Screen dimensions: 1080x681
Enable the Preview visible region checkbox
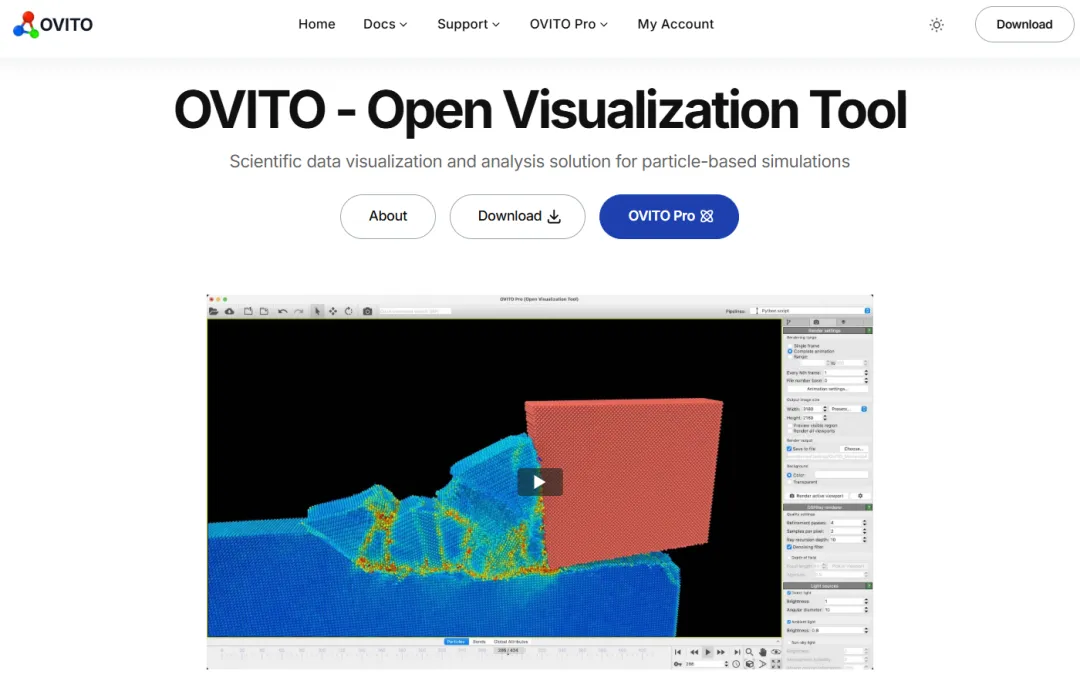790,426
